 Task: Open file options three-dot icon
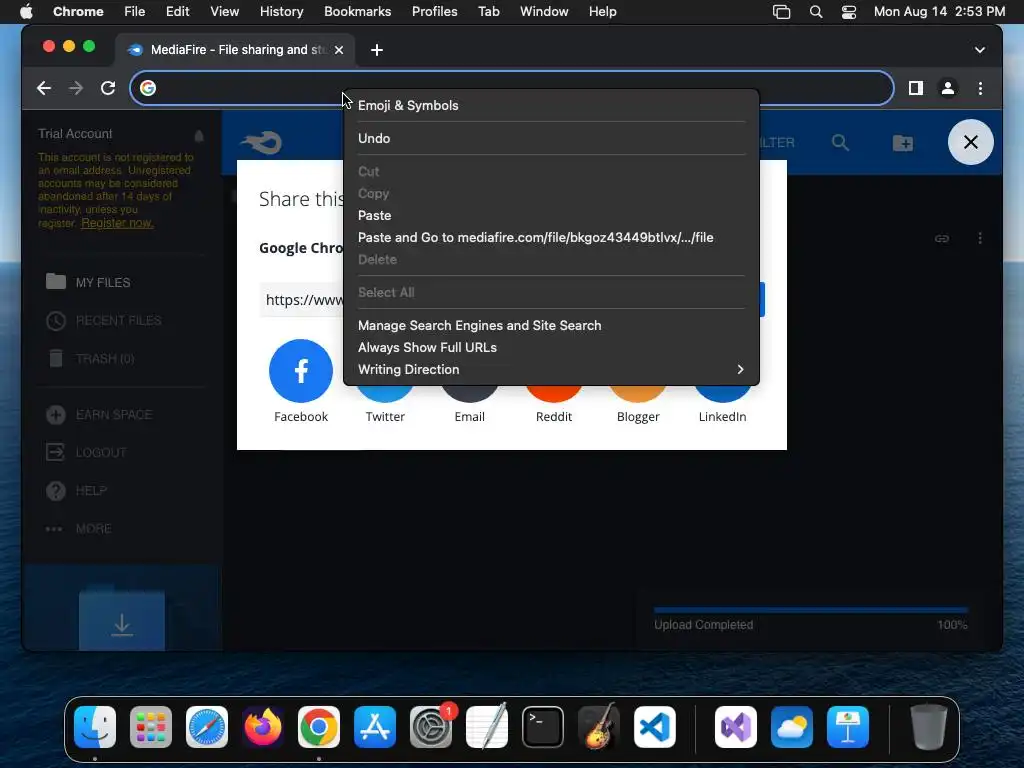pyautogui.click(x=980, y=238)
